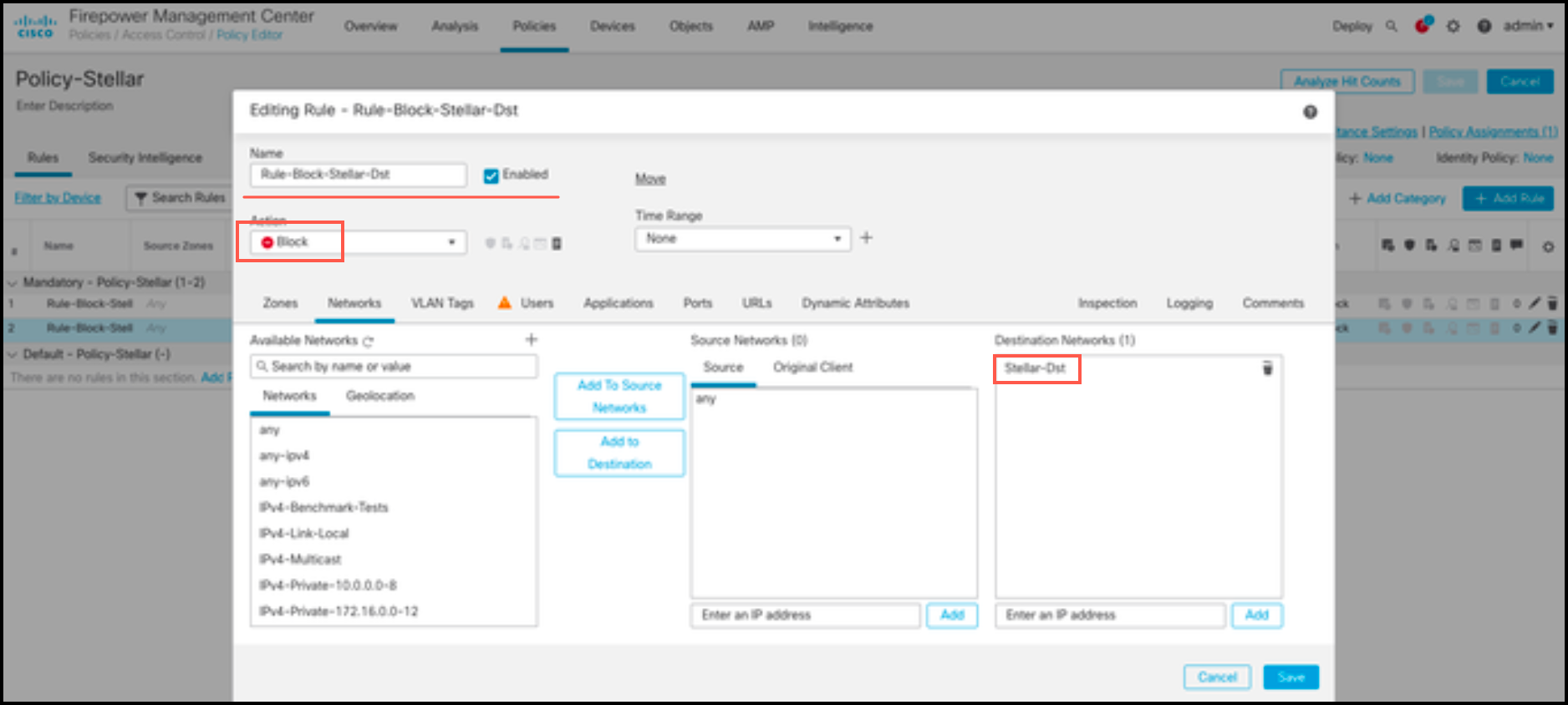Toggle the Enabled checkbox for the rule
Viewport: 1568px width, 705px height.
pyautogui.click(x=491, y=175)
